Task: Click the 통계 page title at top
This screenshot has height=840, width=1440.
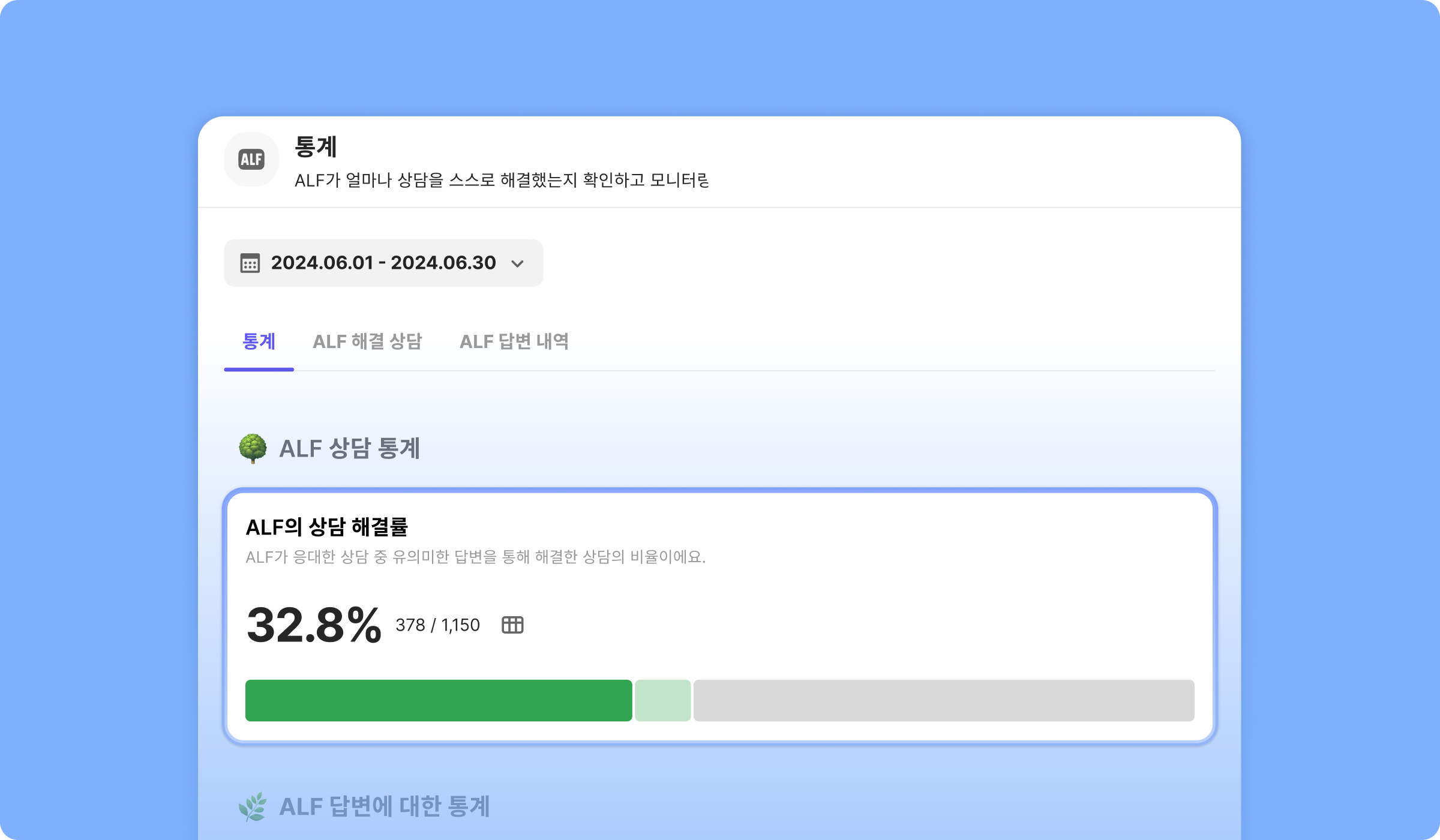Action: pos(316,146)
